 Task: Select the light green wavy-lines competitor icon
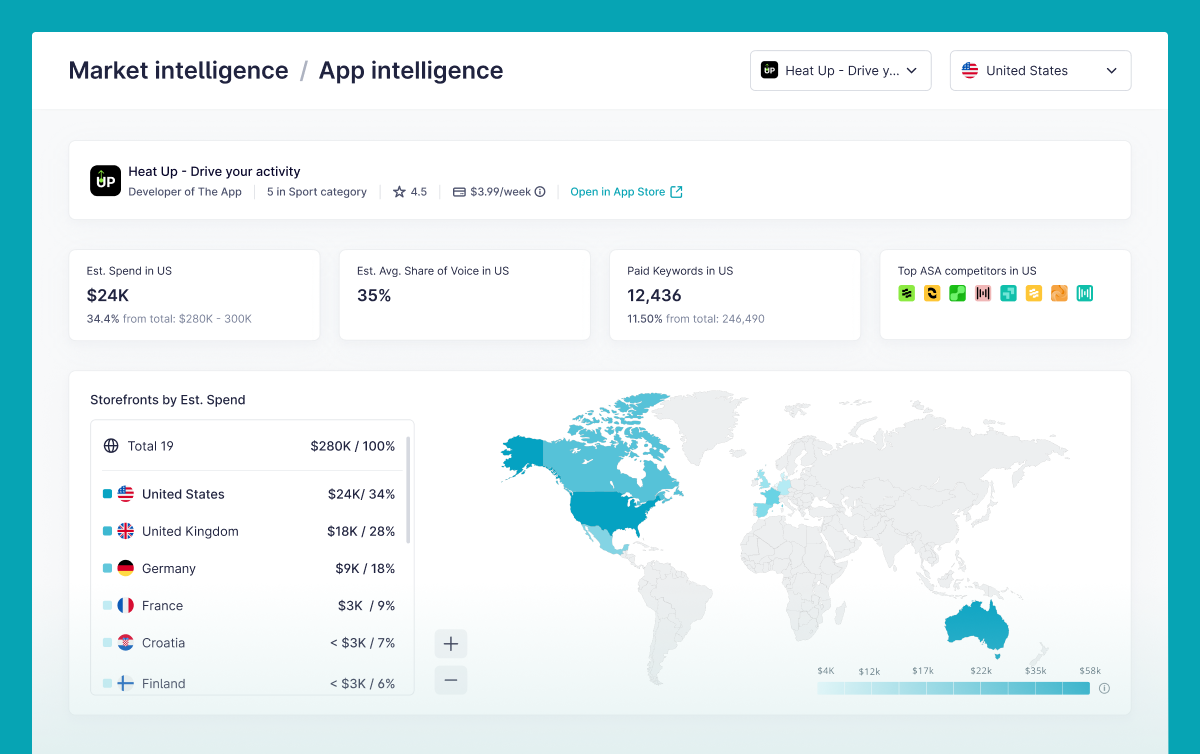(x=906, y=293)
